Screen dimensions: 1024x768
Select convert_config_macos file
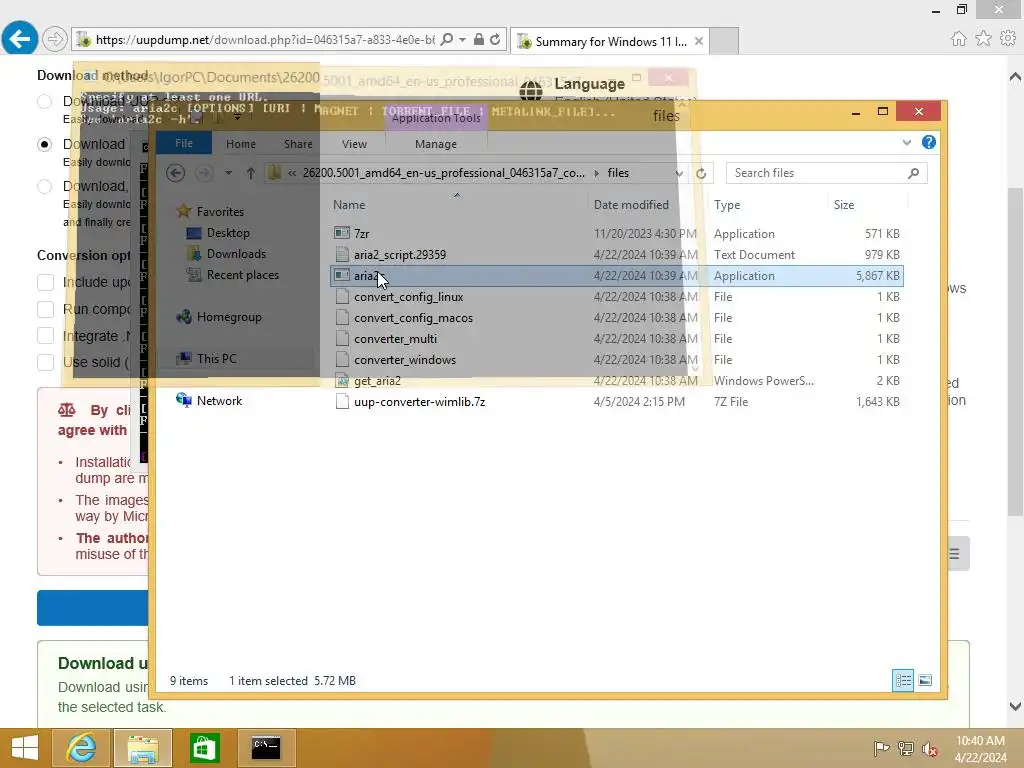click(413, 317)
